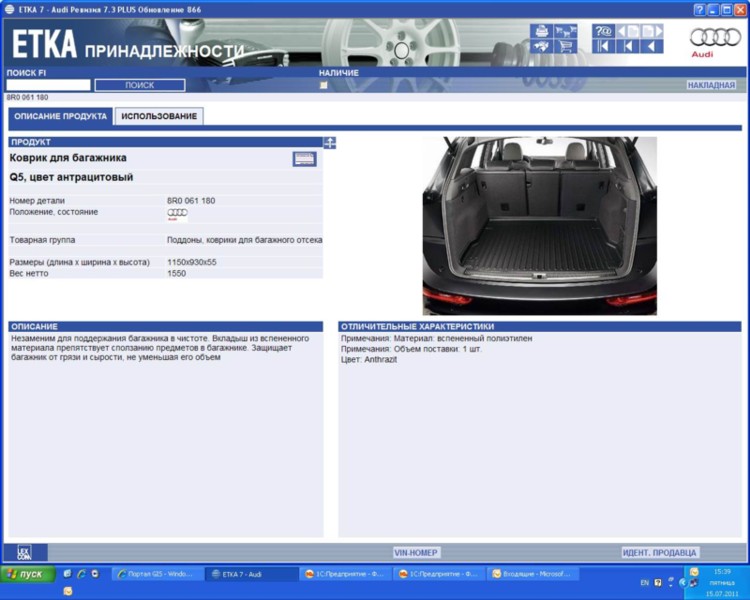Click the printer icon in the toolbar
The image size is (750, 600).
[x=541, y=31]
